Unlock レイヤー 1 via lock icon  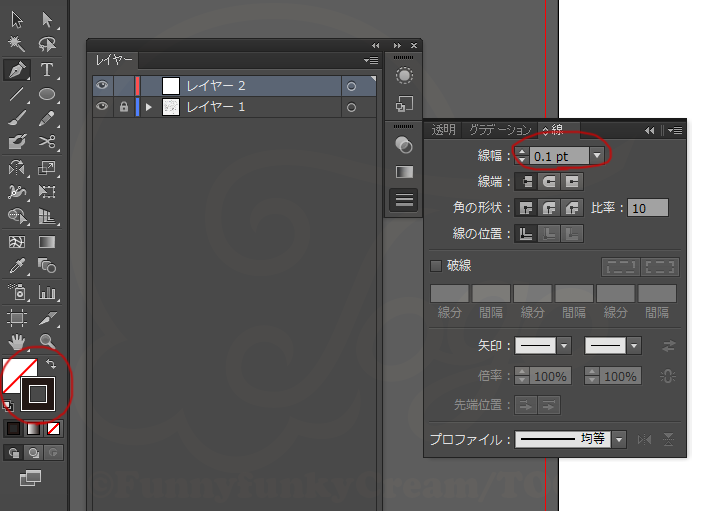[x=124, y=107]
